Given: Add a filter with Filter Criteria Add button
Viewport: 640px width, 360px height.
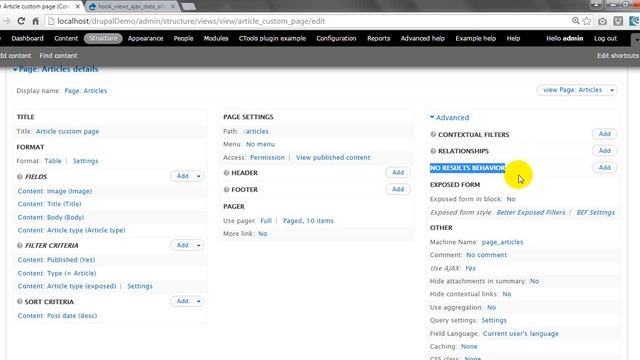Looking at the screenshot, I should pos(182,245).
